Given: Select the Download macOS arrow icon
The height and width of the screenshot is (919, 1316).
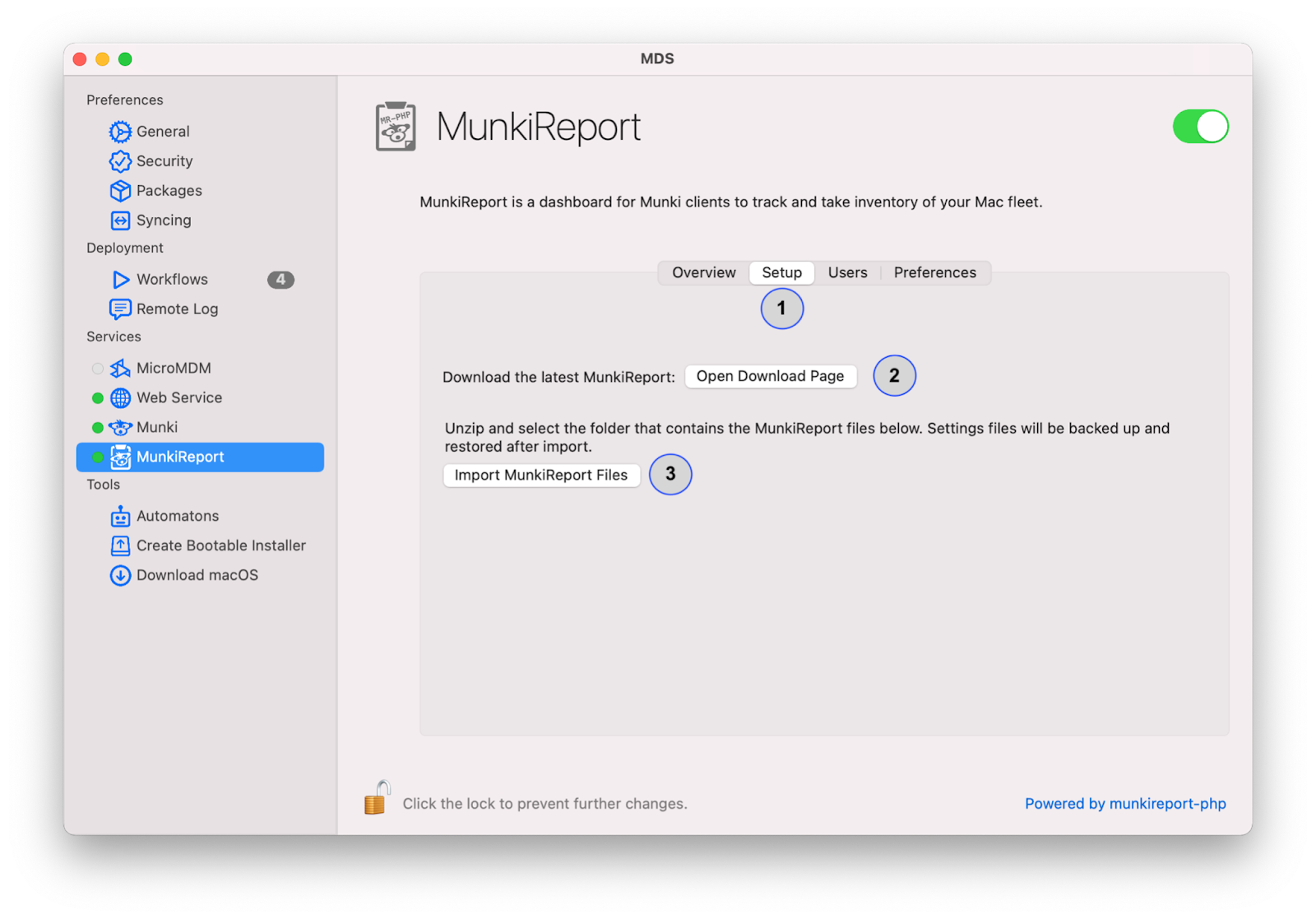Looking at the screenshot, I should coord(120,576).
